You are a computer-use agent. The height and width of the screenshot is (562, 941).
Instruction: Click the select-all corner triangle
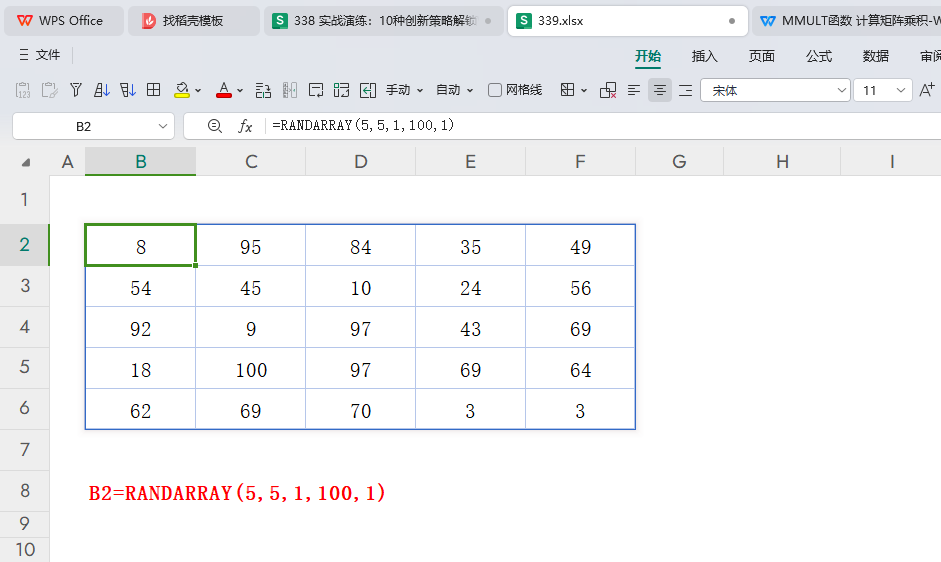(25, 163)
